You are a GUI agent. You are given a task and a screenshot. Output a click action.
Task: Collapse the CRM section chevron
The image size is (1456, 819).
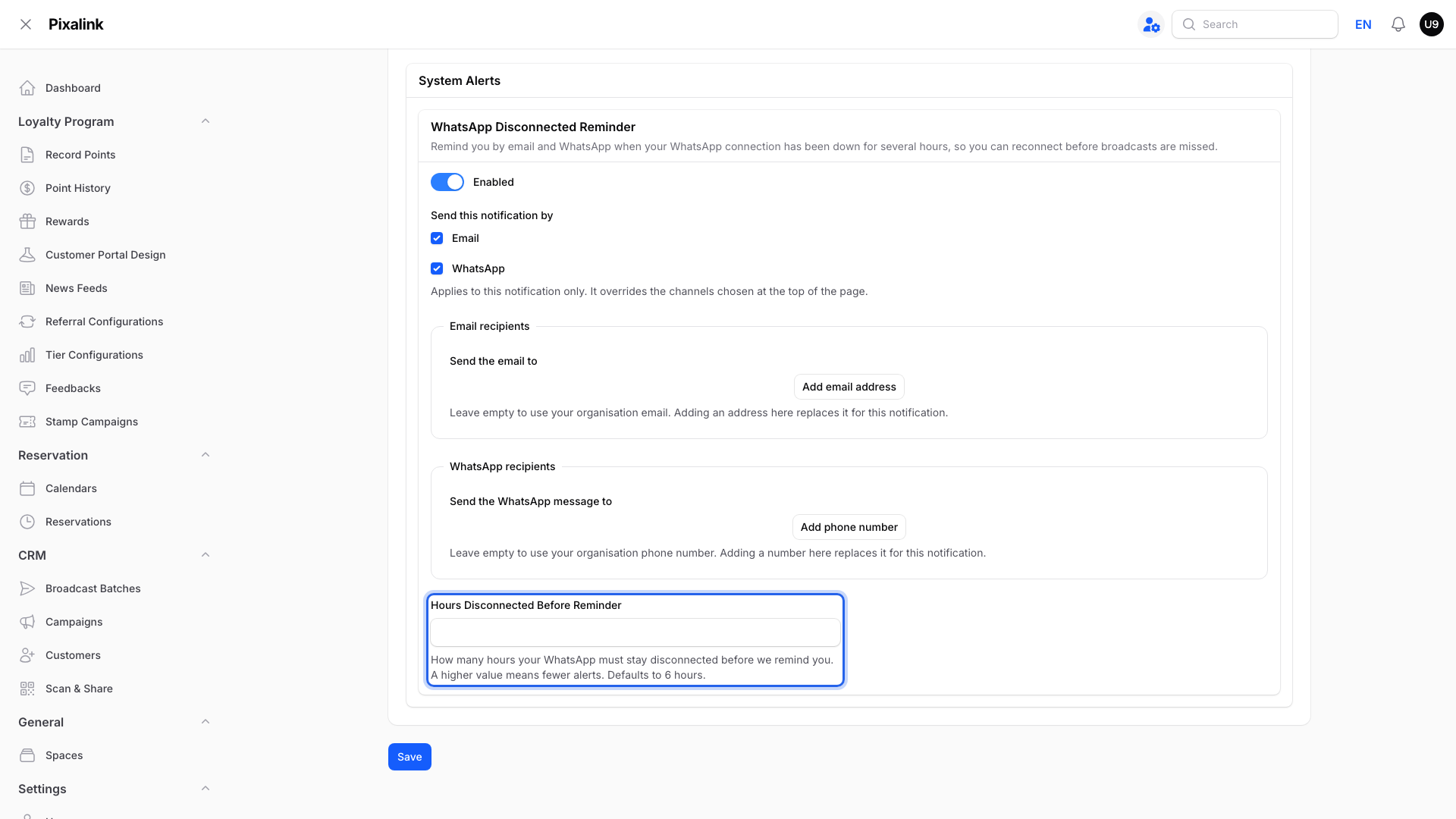coord(206,555)
